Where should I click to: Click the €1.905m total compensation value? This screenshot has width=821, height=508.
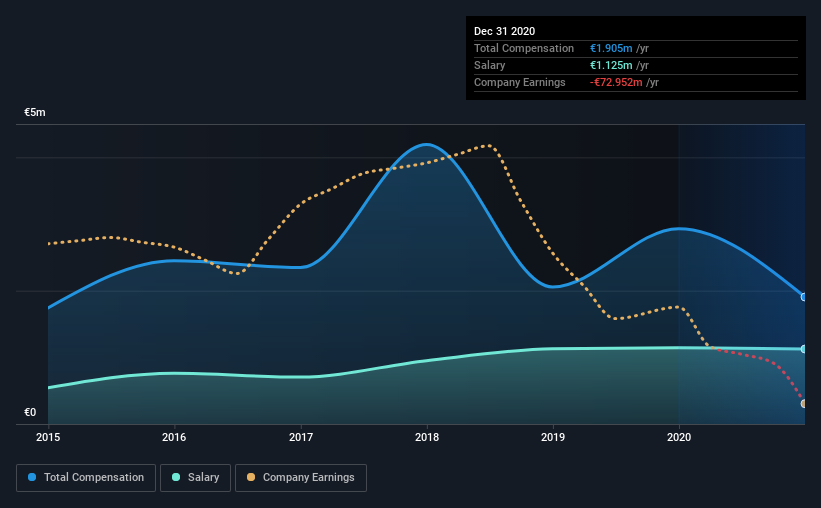click(x=611, y=48)
